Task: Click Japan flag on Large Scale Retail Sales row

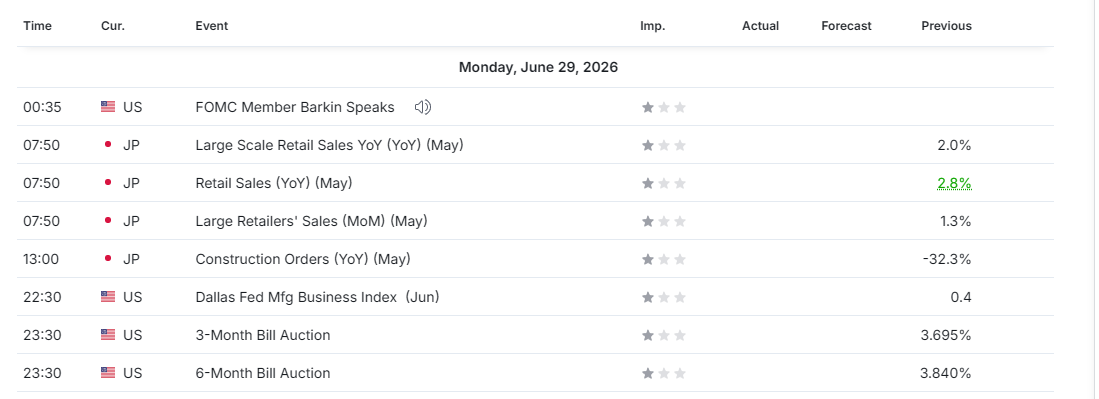Action: point(108,145)
